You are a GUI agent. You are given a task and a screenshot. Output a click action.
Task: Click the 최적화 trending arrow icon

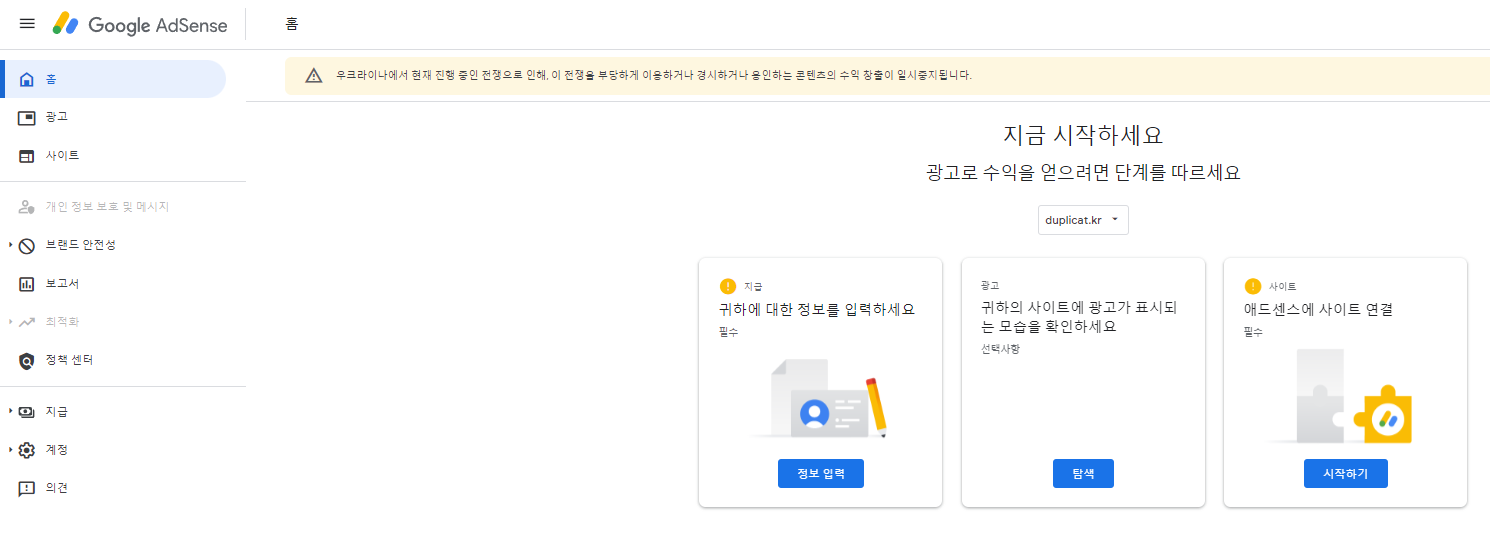tap(27, 322)
